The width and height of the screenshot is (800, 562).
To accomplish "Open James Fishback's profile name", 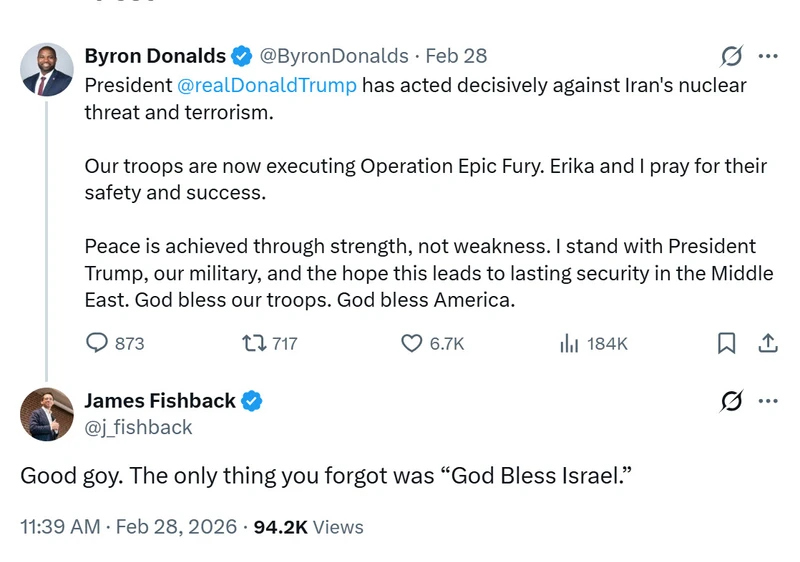I will pos(160,401).
